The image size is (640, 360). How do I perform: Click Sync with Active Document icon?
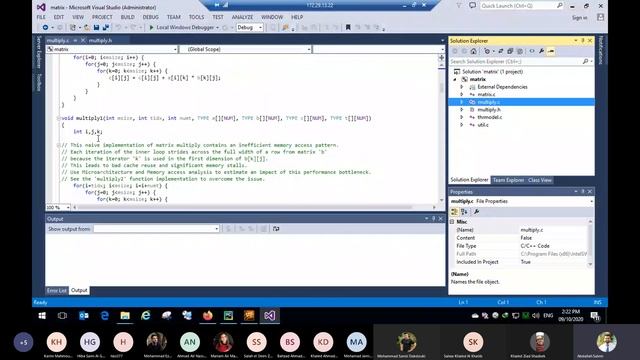(x=500, y=51)
